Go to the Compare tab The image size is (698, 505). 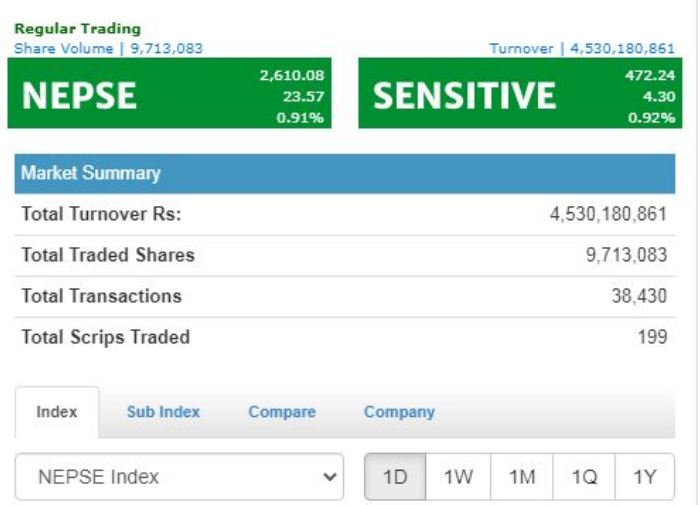click(x=282, y=412)
